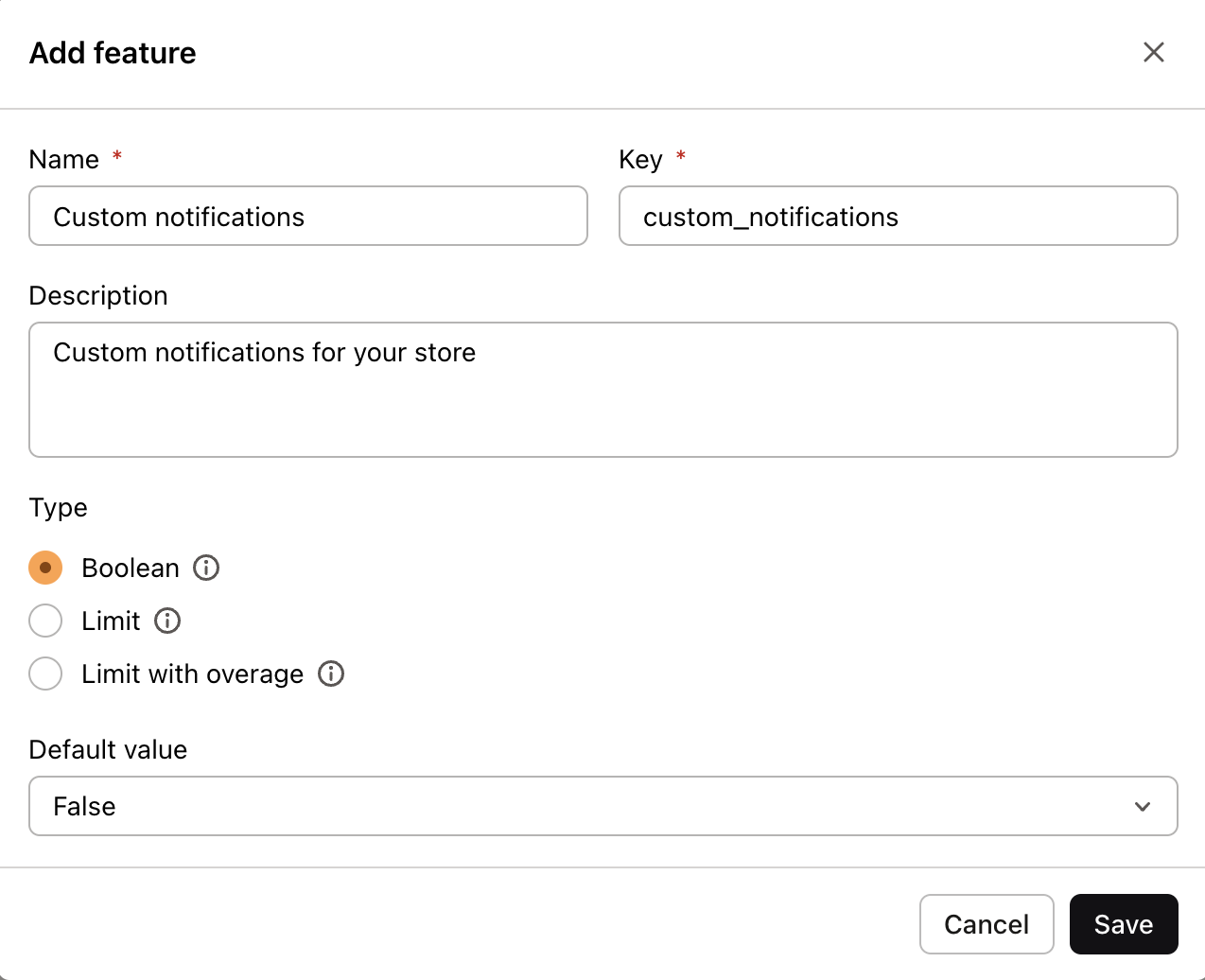Image resolution: width=1205 pixels, height=980 pixels.
Task: Cancel adding the feature
Action: coord(987,924)
